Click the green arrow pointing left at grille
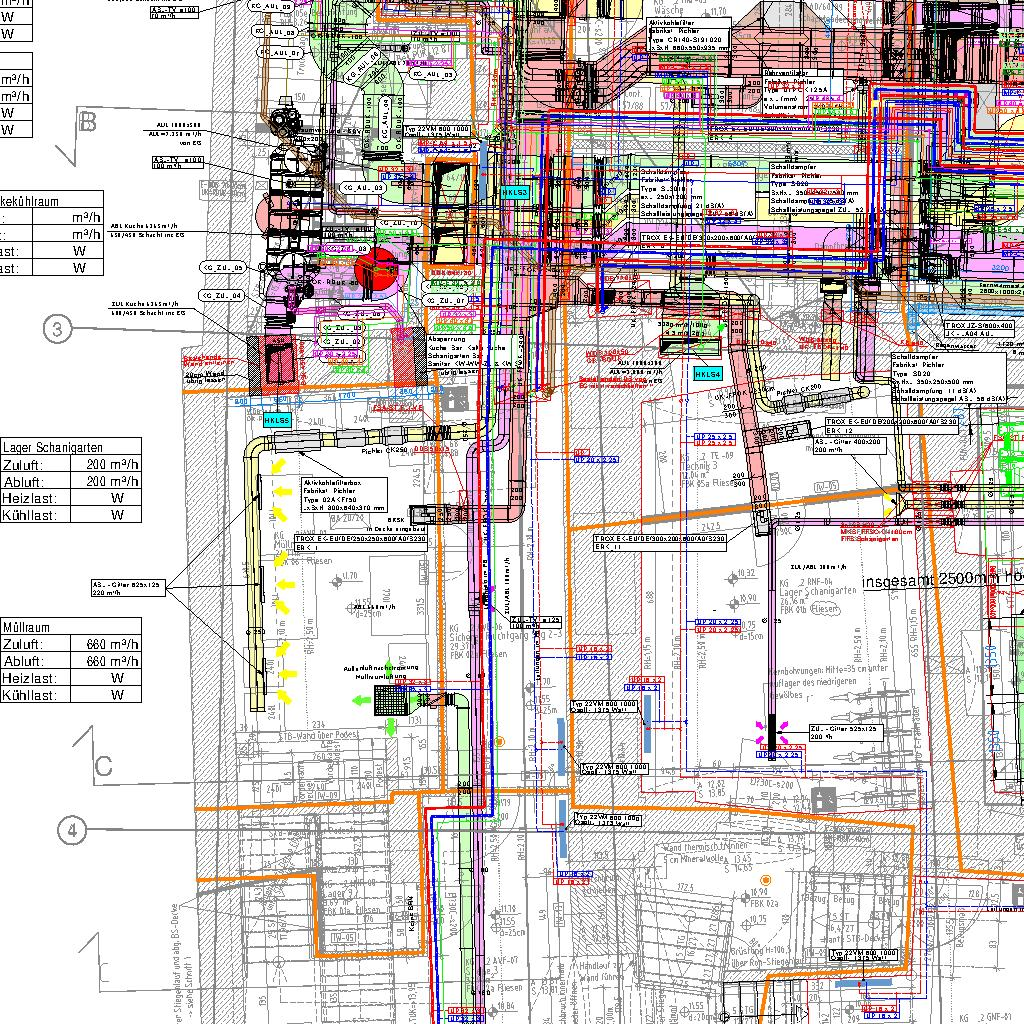The height and width of the screenshot is (1024, 1024). [x=361, y=701]
